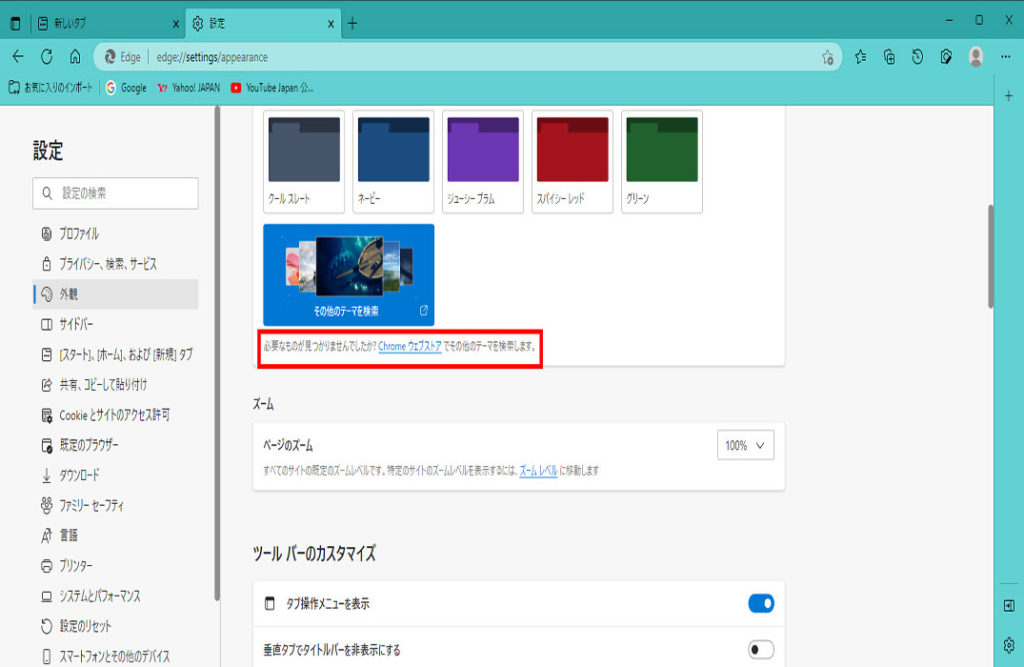
Task: Open sidebar settings gear at bottom right
Action: point(1009,643)
